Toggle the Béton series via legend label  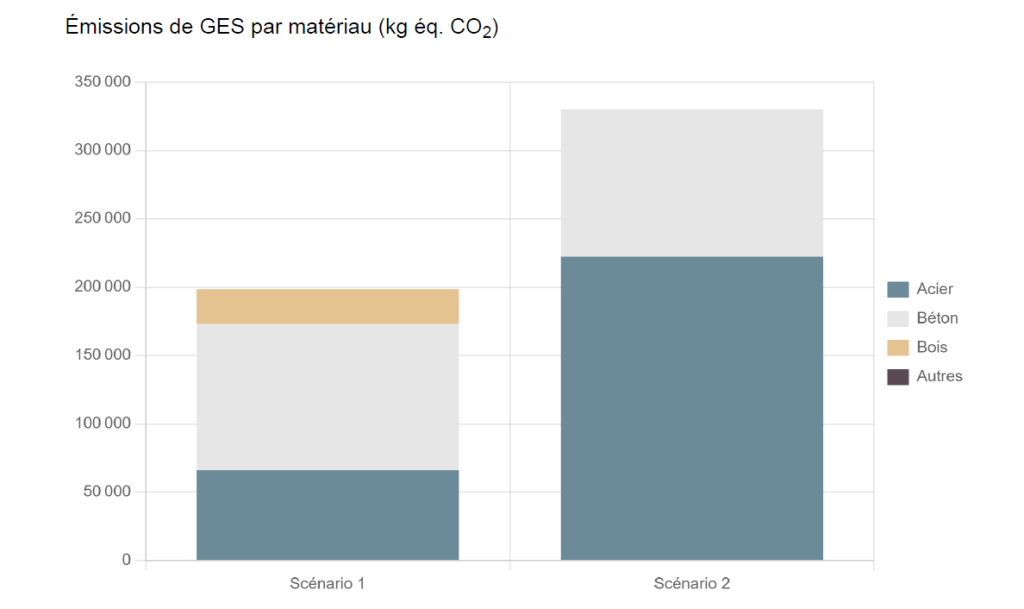937,319
